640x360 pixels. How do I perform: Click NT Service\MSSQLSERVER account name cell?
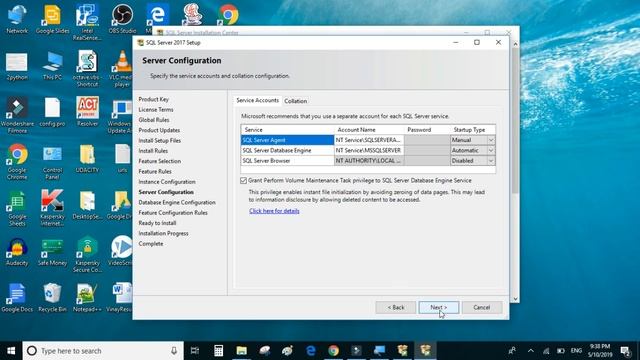pyautogui.click(x=369, y=150)
